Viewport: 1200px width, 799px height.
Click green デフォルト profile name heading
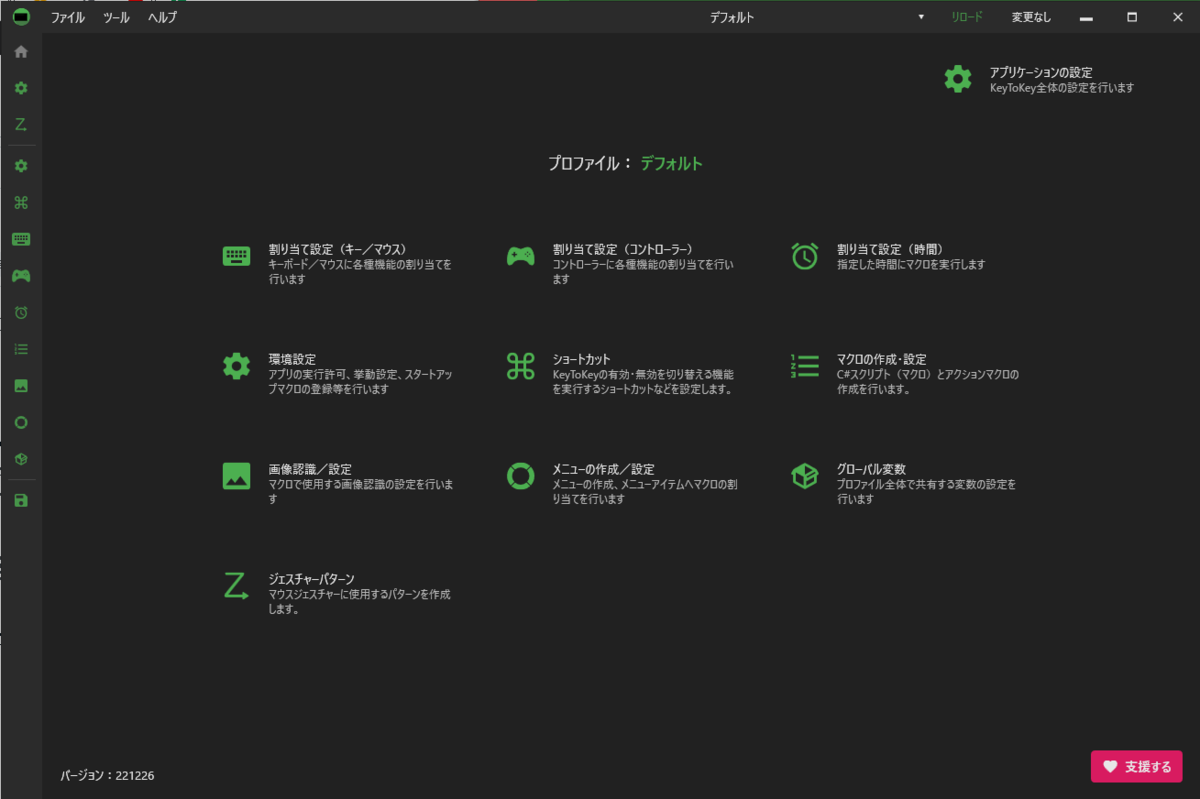coord(672,163)
